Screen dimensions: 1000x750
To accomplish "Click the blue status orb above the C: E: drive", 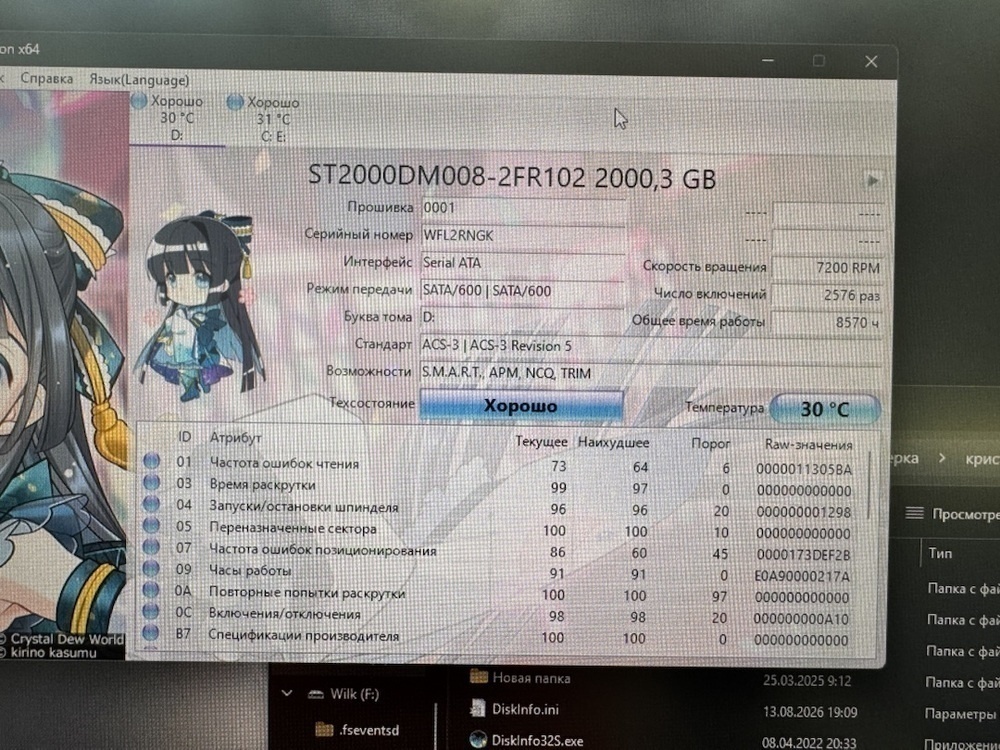I will (235, 102).
